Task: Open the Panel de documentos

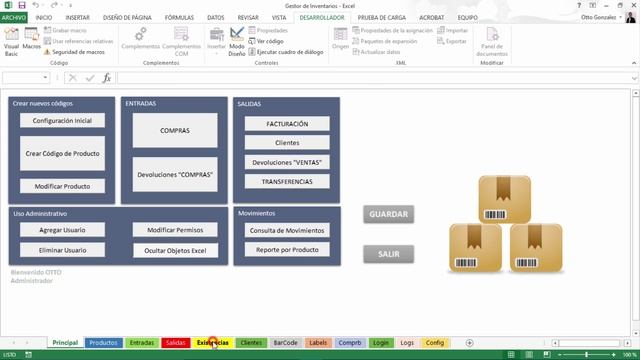Action: coord(492,42)
